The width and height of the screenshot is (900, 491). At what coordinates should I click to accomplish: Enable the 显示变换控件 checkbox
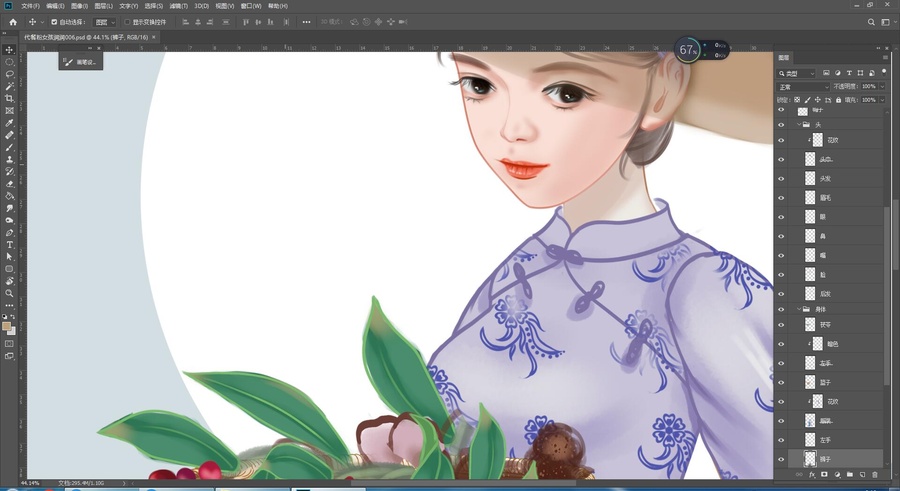[x=127, y=22]
